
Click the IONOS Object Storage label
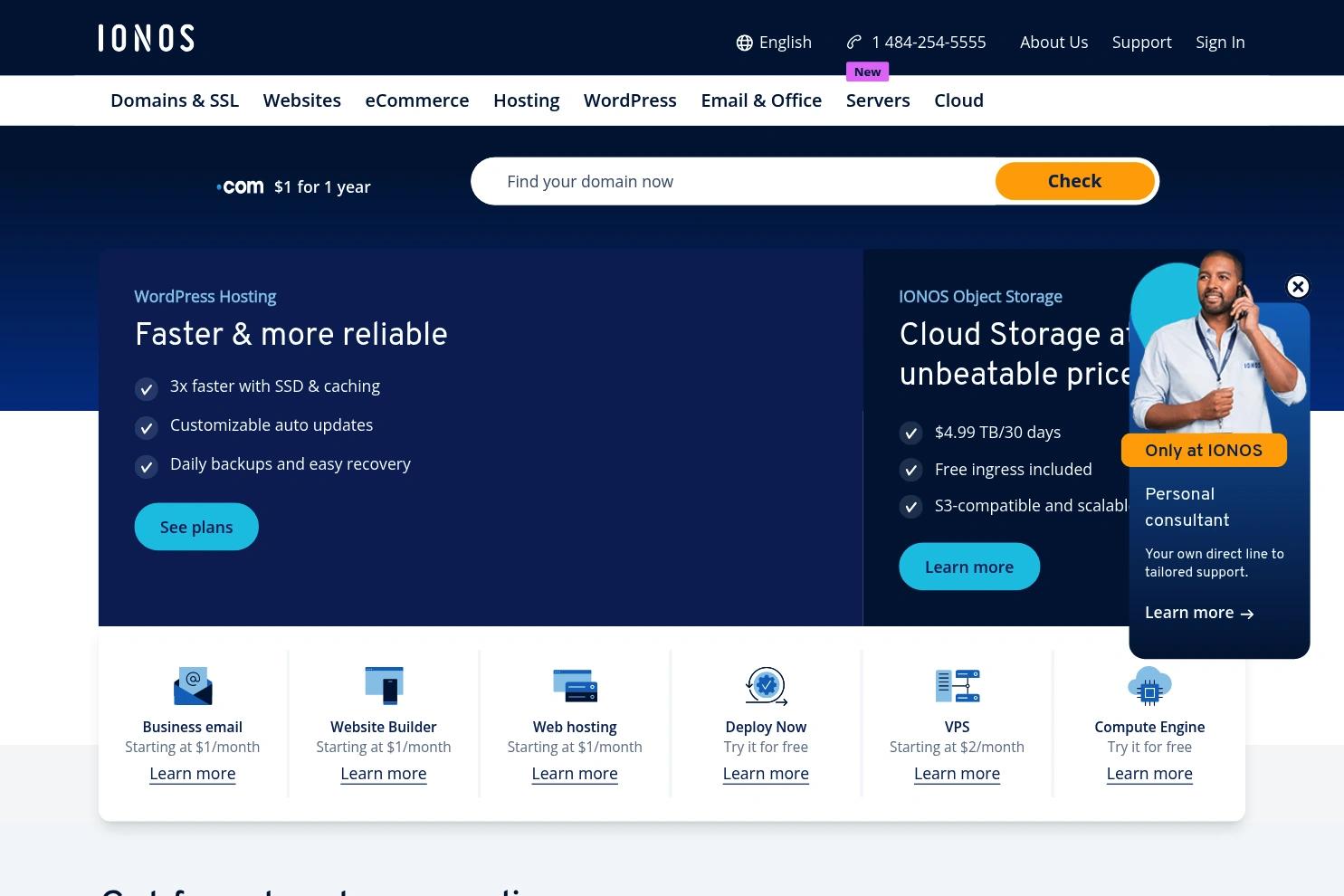tap(980, 297)
